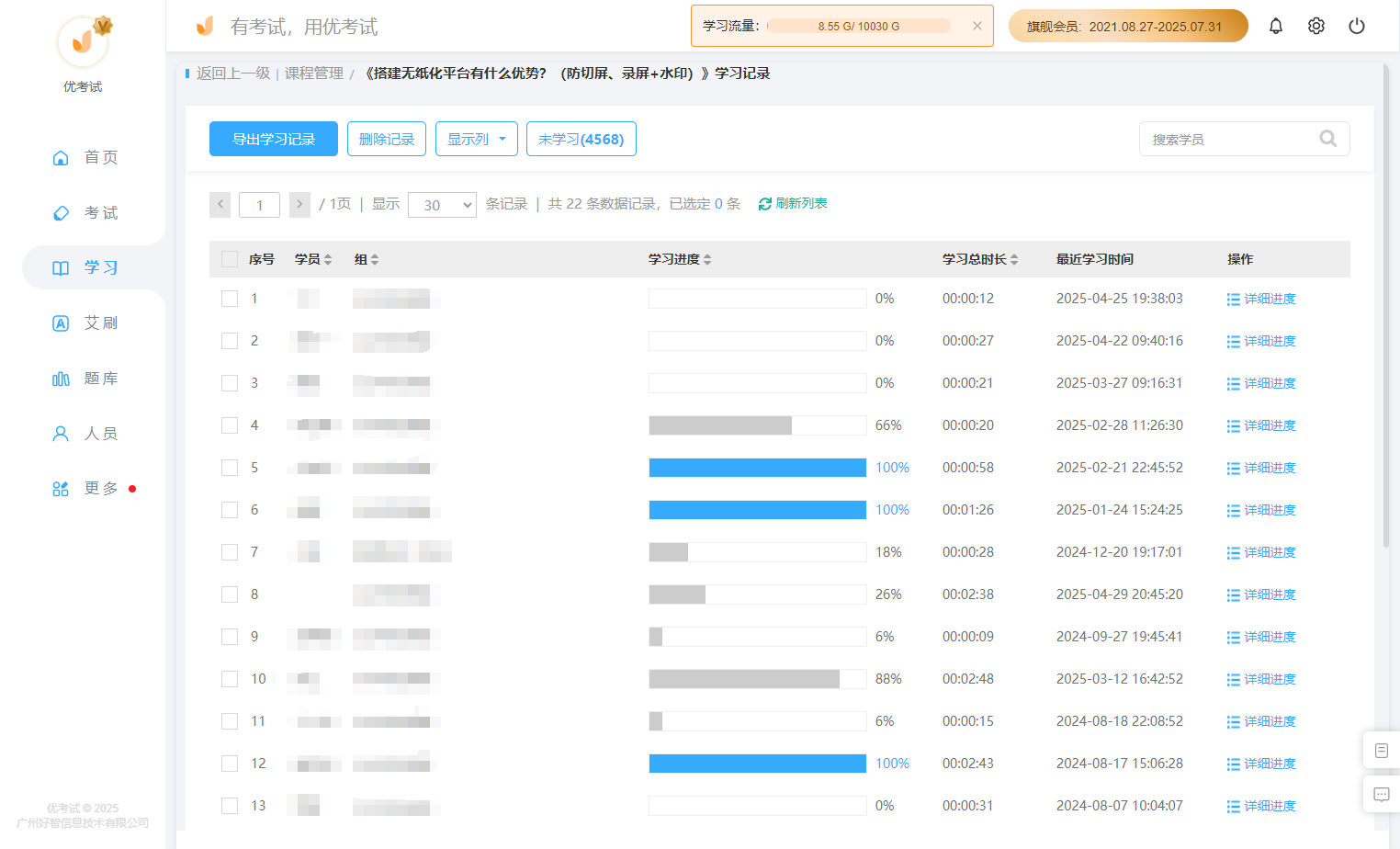The width and height of the screenshot is (1400, 849).
Task: Go to previous page arrow
Action: click(220, 204)
